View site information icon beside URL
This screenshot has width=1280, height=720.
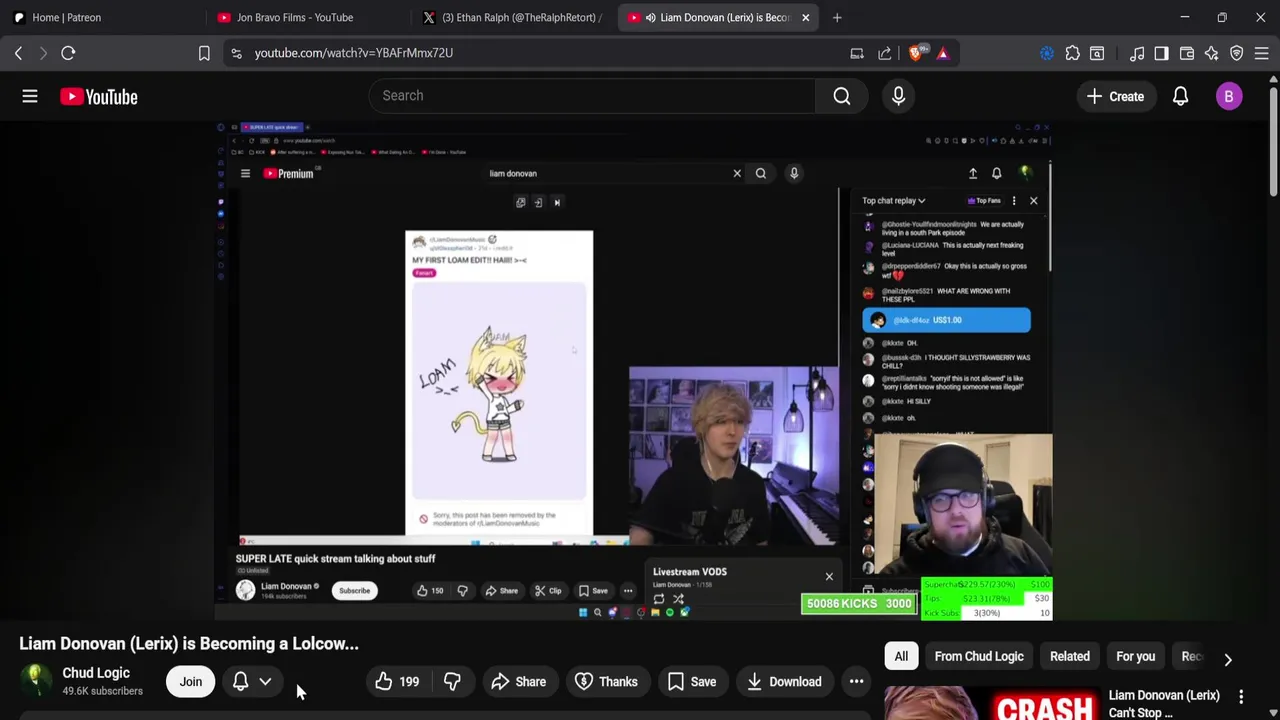coord(236,53)
